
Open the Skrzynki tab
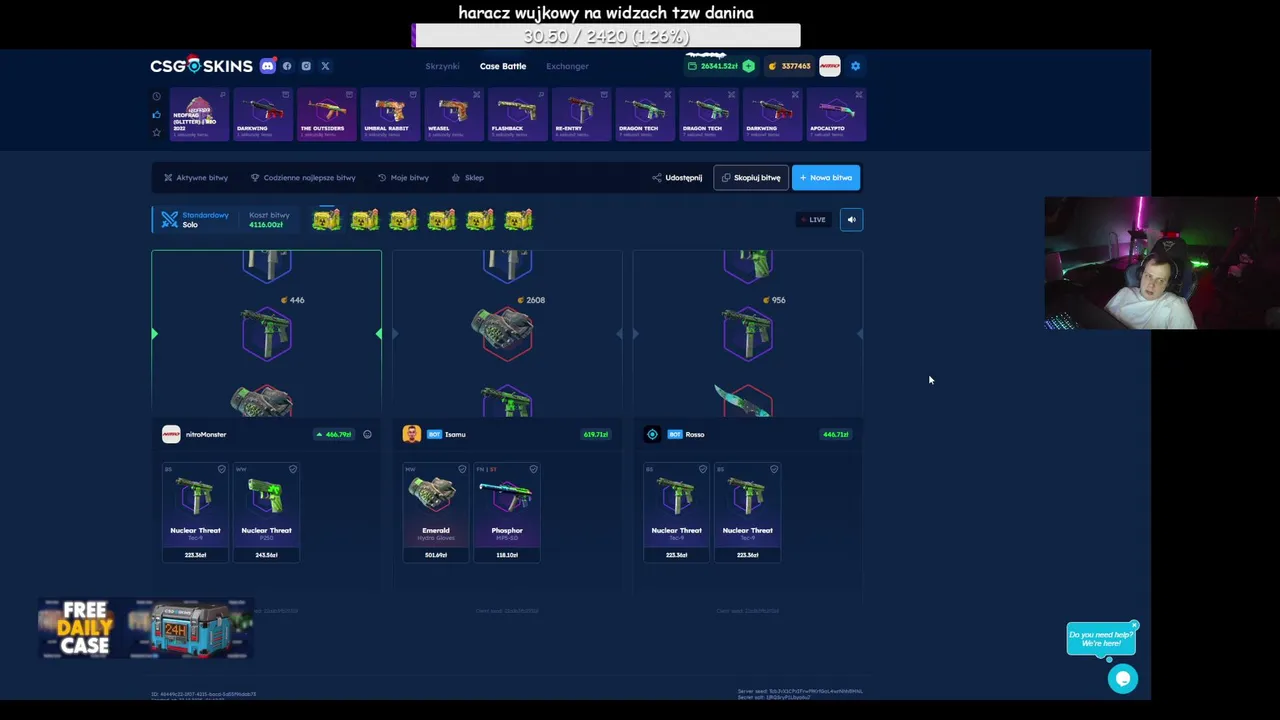click(442, 66)
